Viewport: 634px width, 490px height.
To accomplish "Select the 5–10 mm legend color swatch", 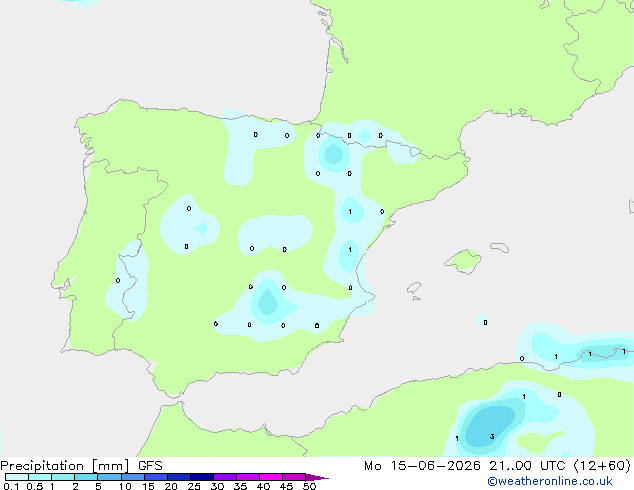I will coord(109,477).
